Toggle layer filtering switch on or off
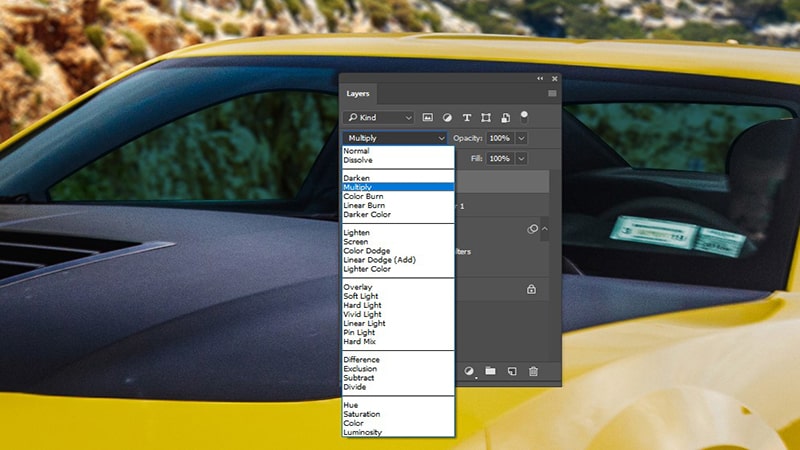 [524, 117]
